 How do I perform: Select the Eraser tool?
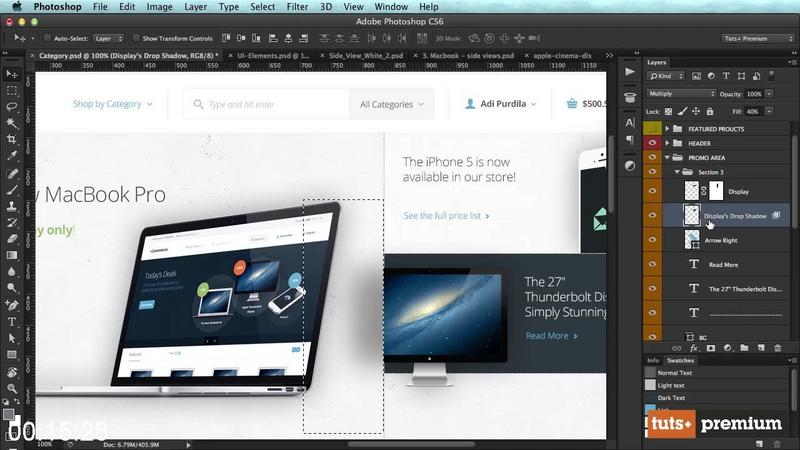coord(12,238)
